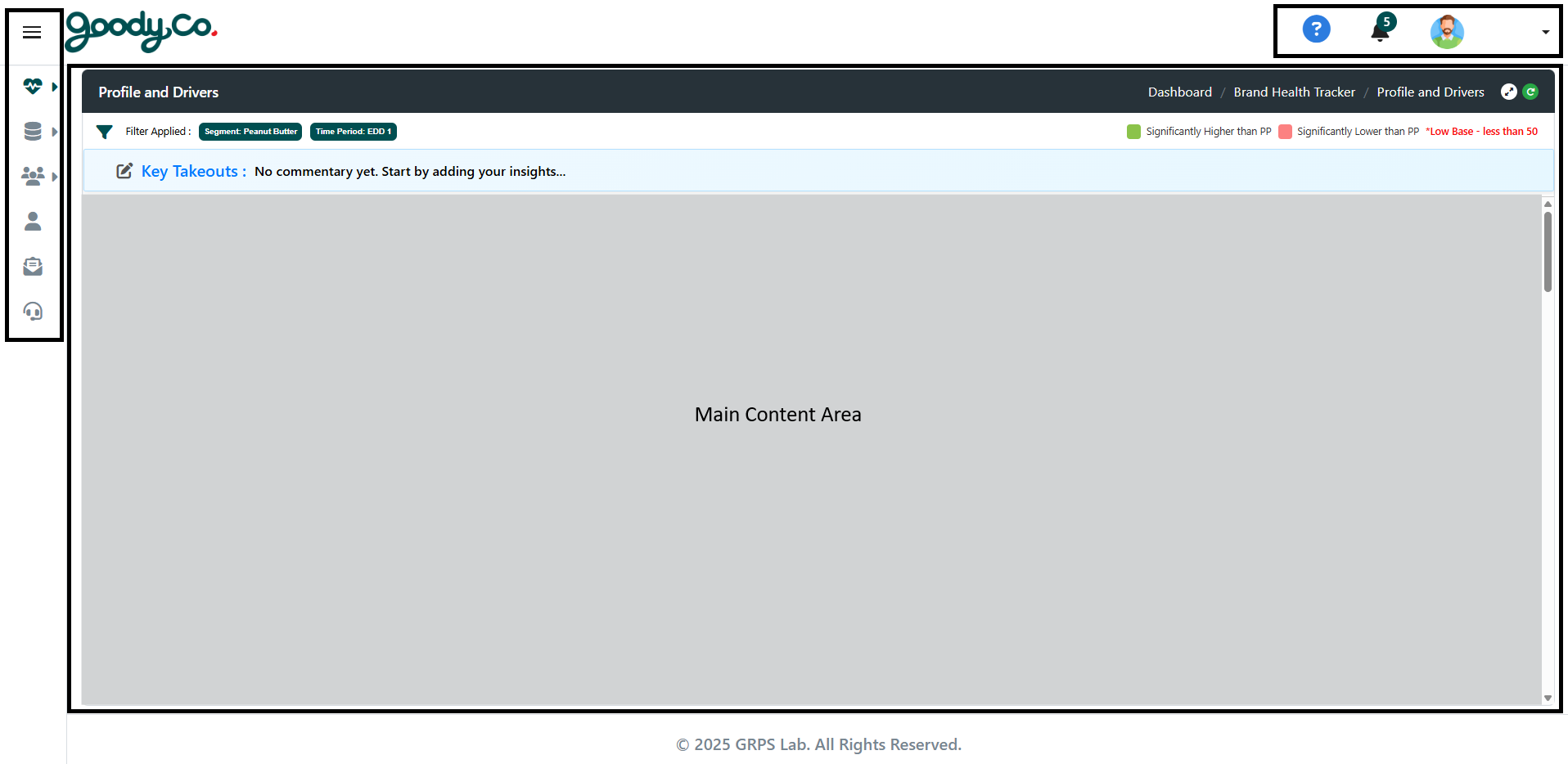Viewport: 1568px width, 764px height.
Task: Open the heartbeat Brand Health sidebar icon
Action: [33, 87]
